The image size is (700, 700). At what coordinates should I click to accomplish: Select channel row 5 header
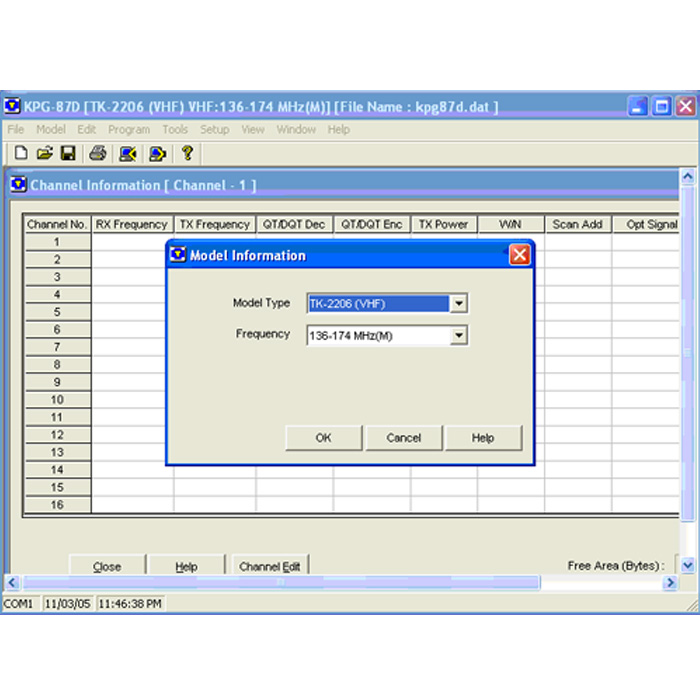(x=57, y=312)
